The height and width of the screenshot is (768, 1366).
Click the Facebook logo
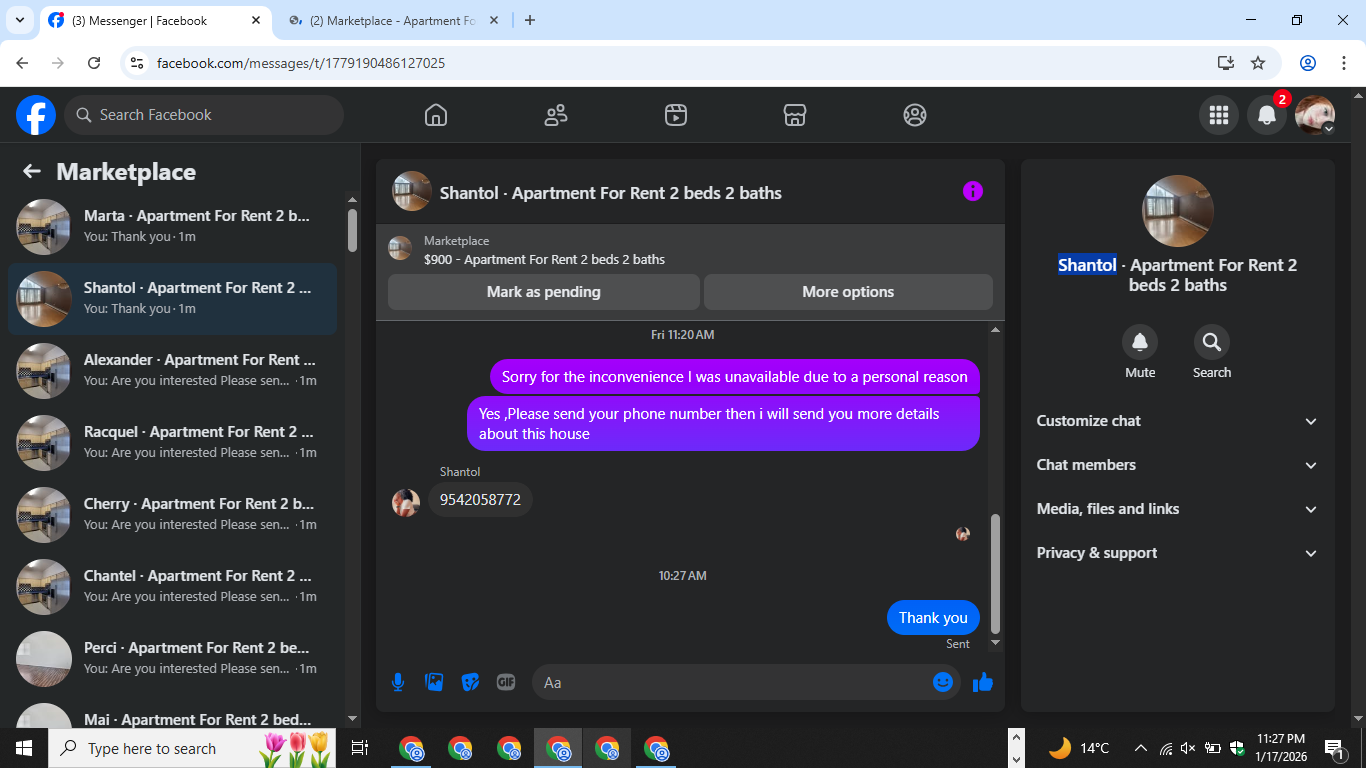pyautogui.click(x=36, y=115)
